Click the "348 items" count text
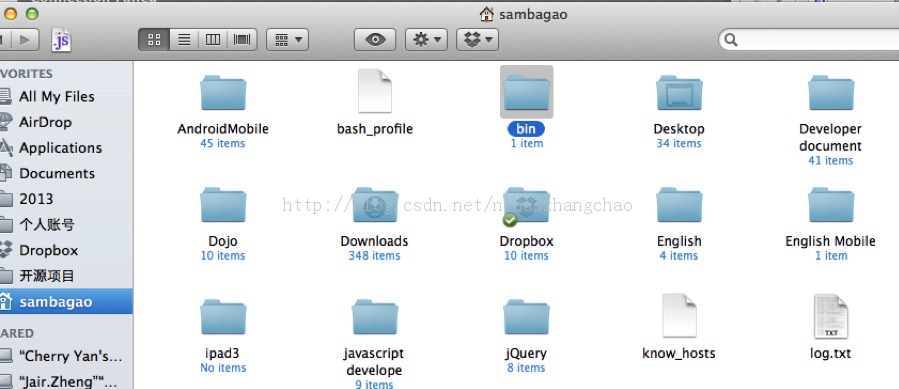The width and height of the screenshot is (899, 389). point(374,256)
